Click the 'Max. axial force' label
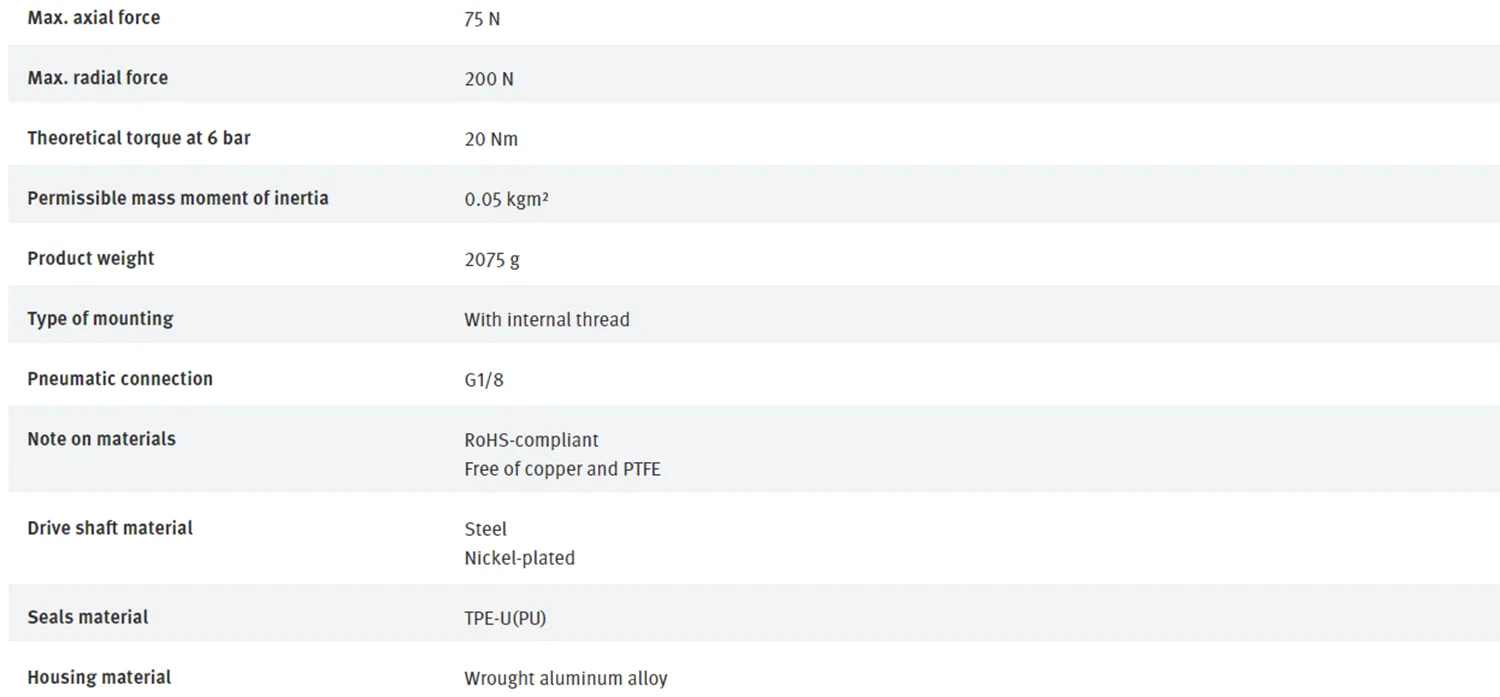1500x697 pixels. tap(93, 18)
